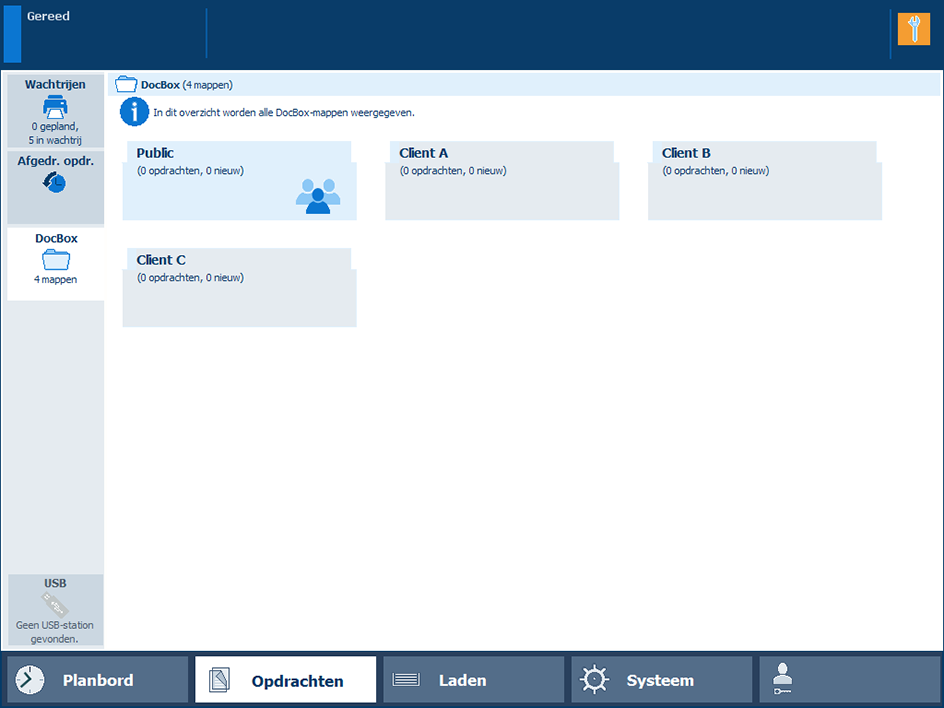The width and height of the screenshot is (944, 708).
Task: Click the shared users icon on Public folder
Action: coord(318,194)
